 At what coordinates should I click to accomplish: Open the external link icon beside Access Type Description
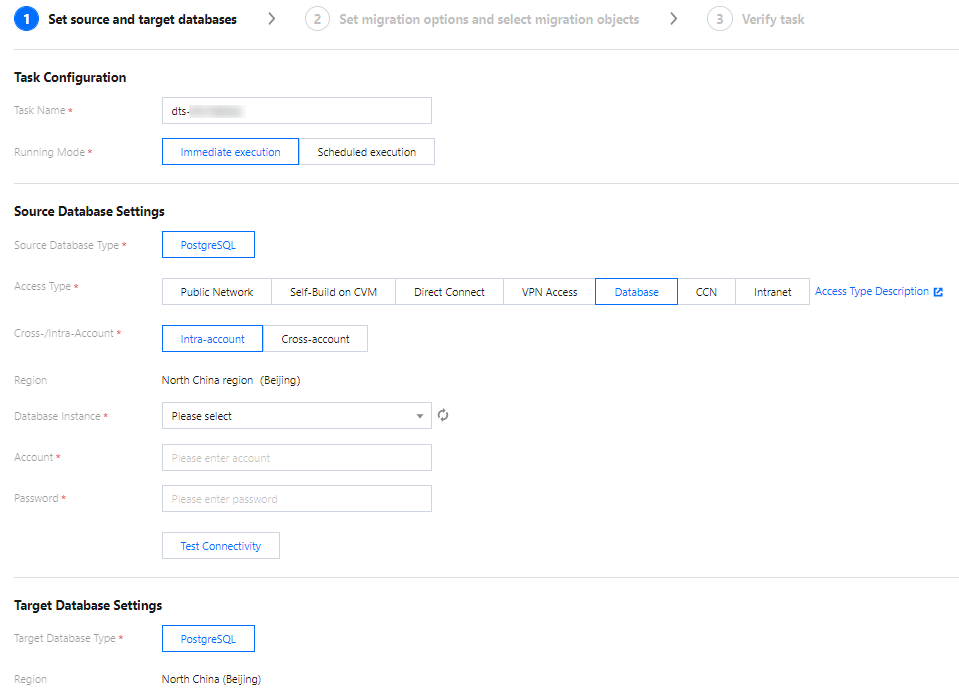tap(938, 292)
